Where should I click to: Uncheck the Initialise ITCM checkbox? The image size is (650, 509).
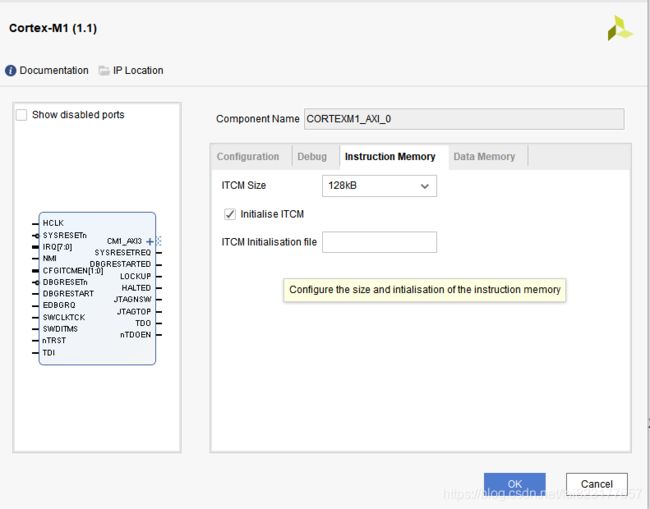[230, 214]
